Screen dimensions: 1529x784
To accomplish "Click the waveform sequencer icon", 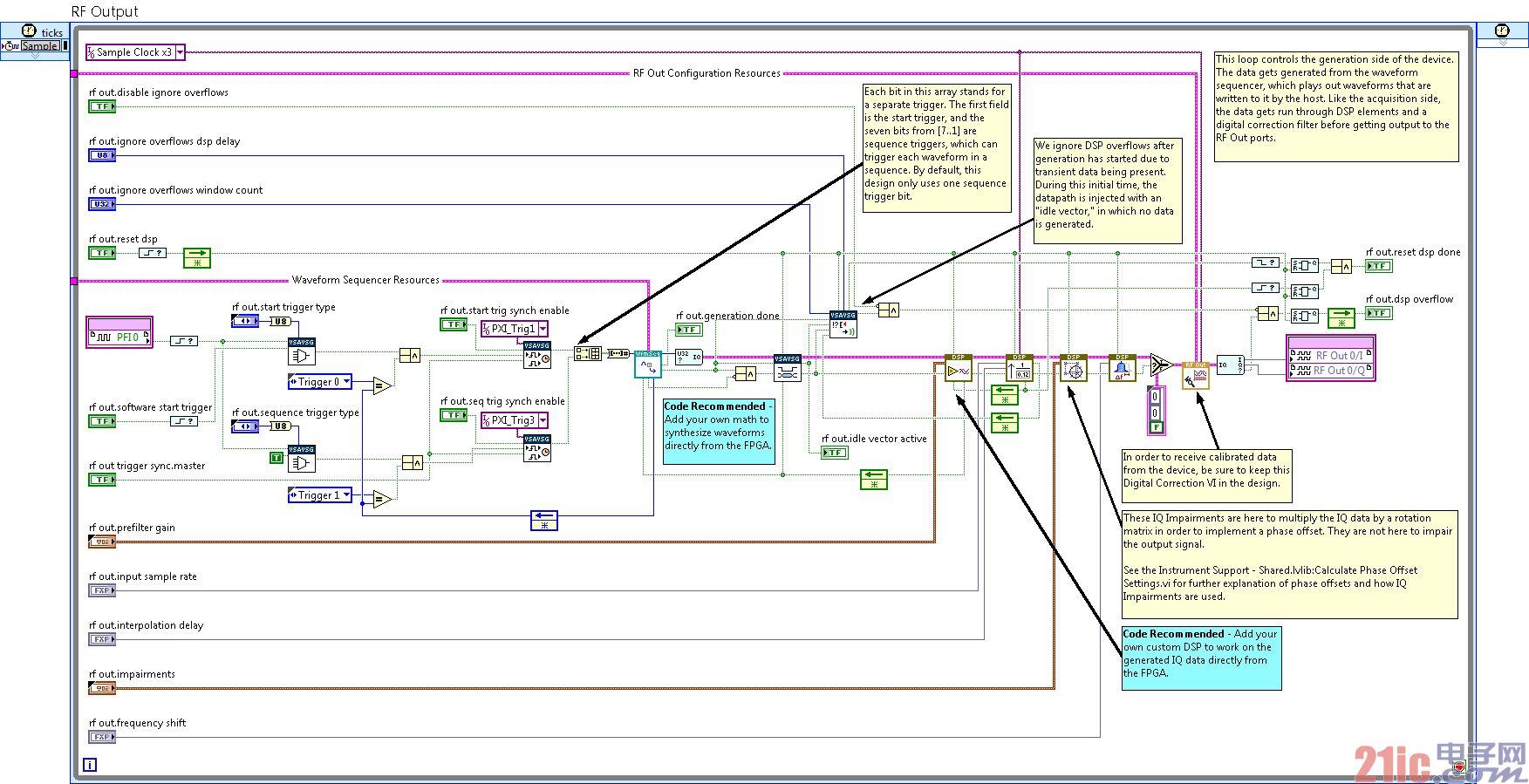I will click(647, 364).
